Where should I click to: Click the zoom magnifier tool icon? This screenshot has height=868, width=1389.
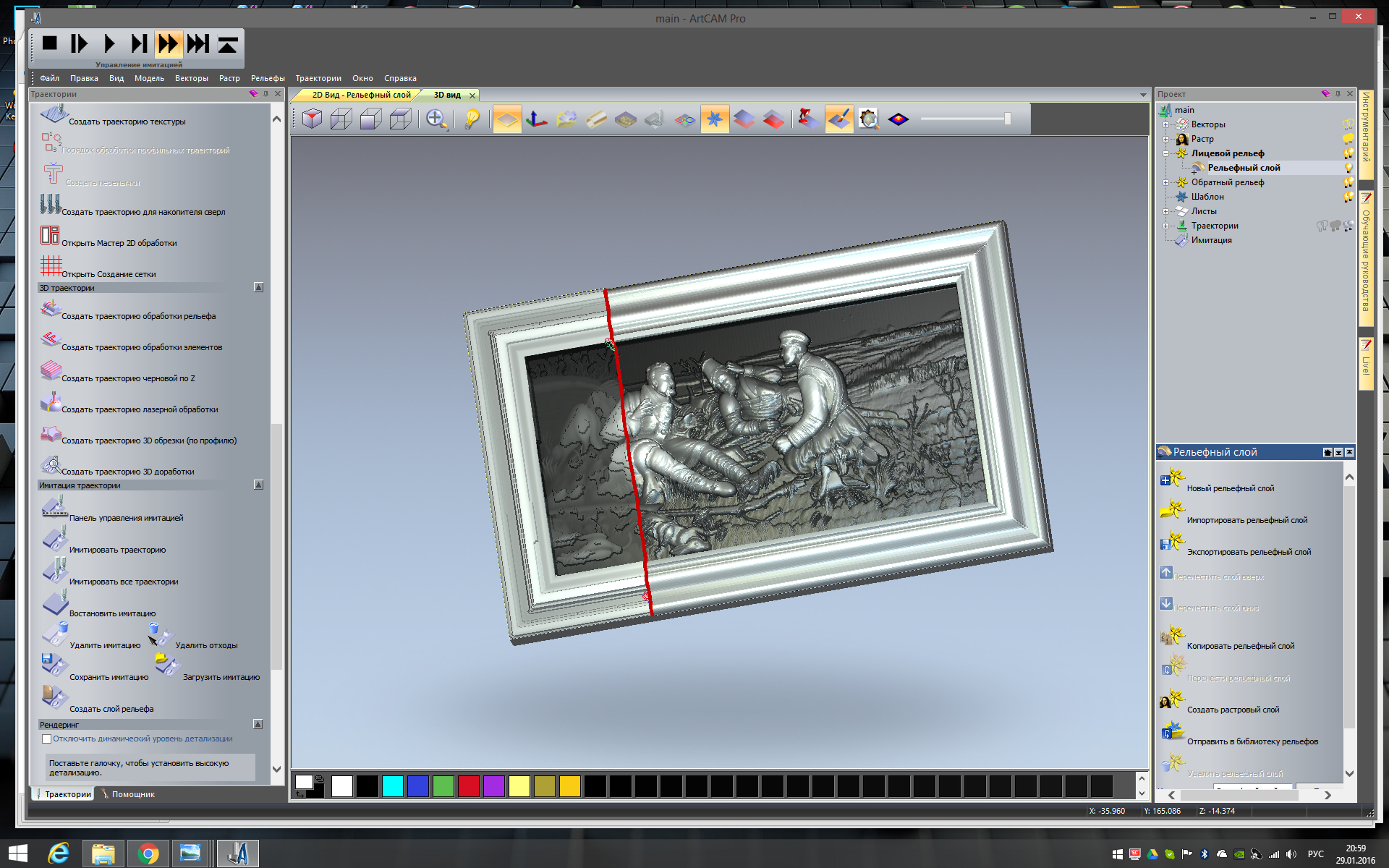(436, 119)
